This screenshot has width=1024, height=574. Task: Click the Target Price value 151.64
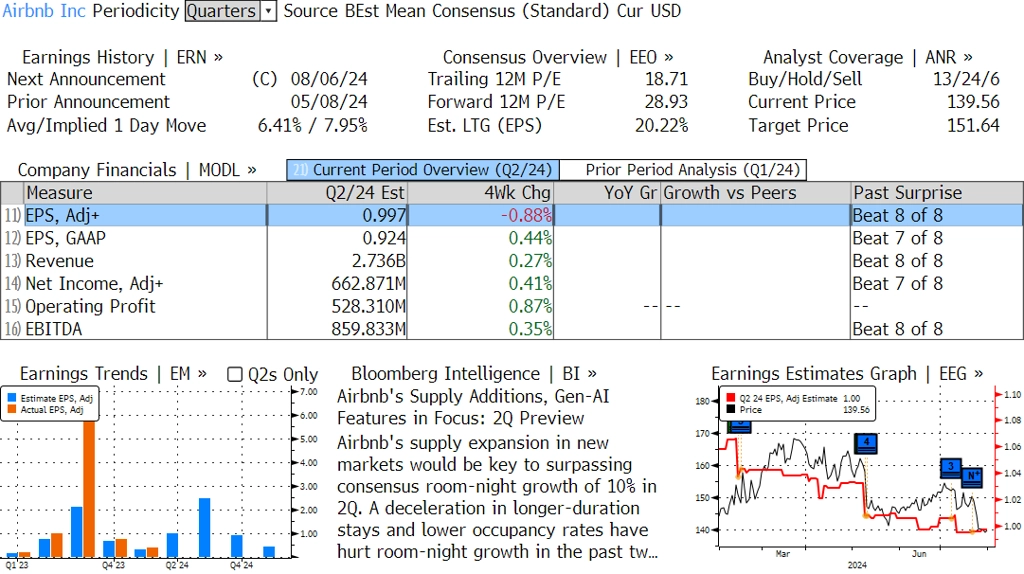pos(973,125)
